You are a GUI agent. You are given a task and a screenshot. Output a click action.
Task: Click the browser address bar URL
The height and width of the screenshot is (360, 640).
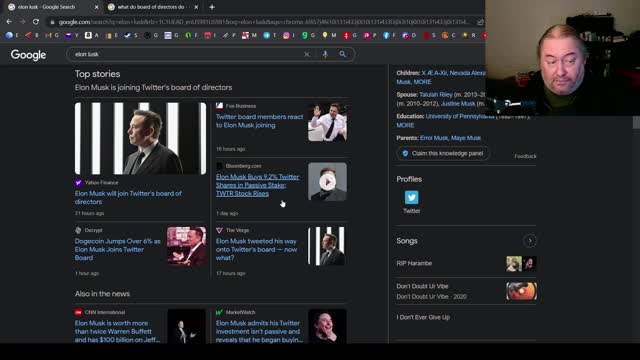click(x=263, y=22)
